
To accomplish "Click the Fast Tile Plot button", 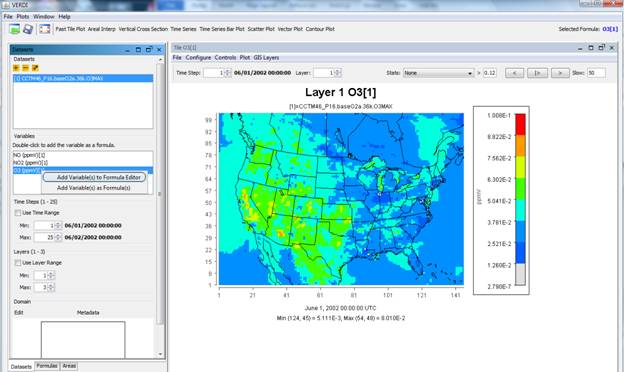I will 70,29.
